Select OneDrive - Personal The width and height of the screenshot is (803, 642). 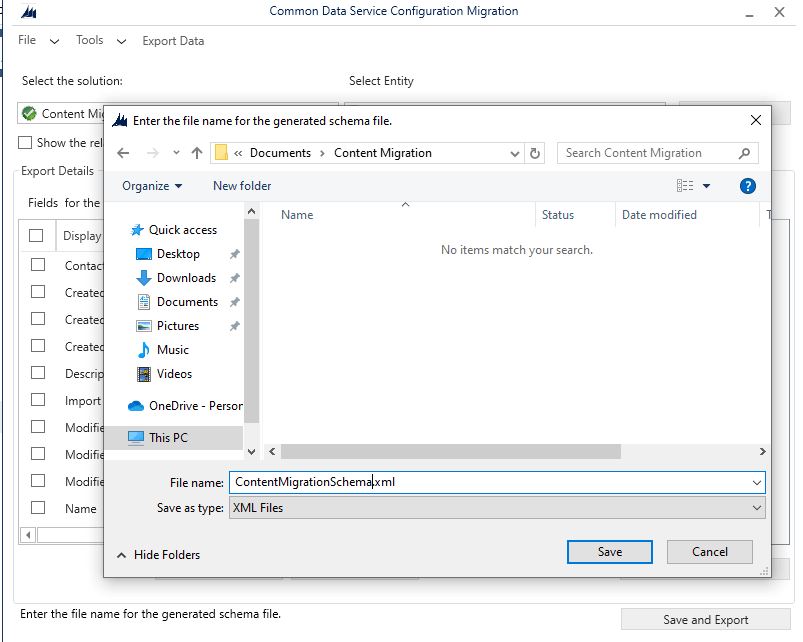tap(185, 406)
